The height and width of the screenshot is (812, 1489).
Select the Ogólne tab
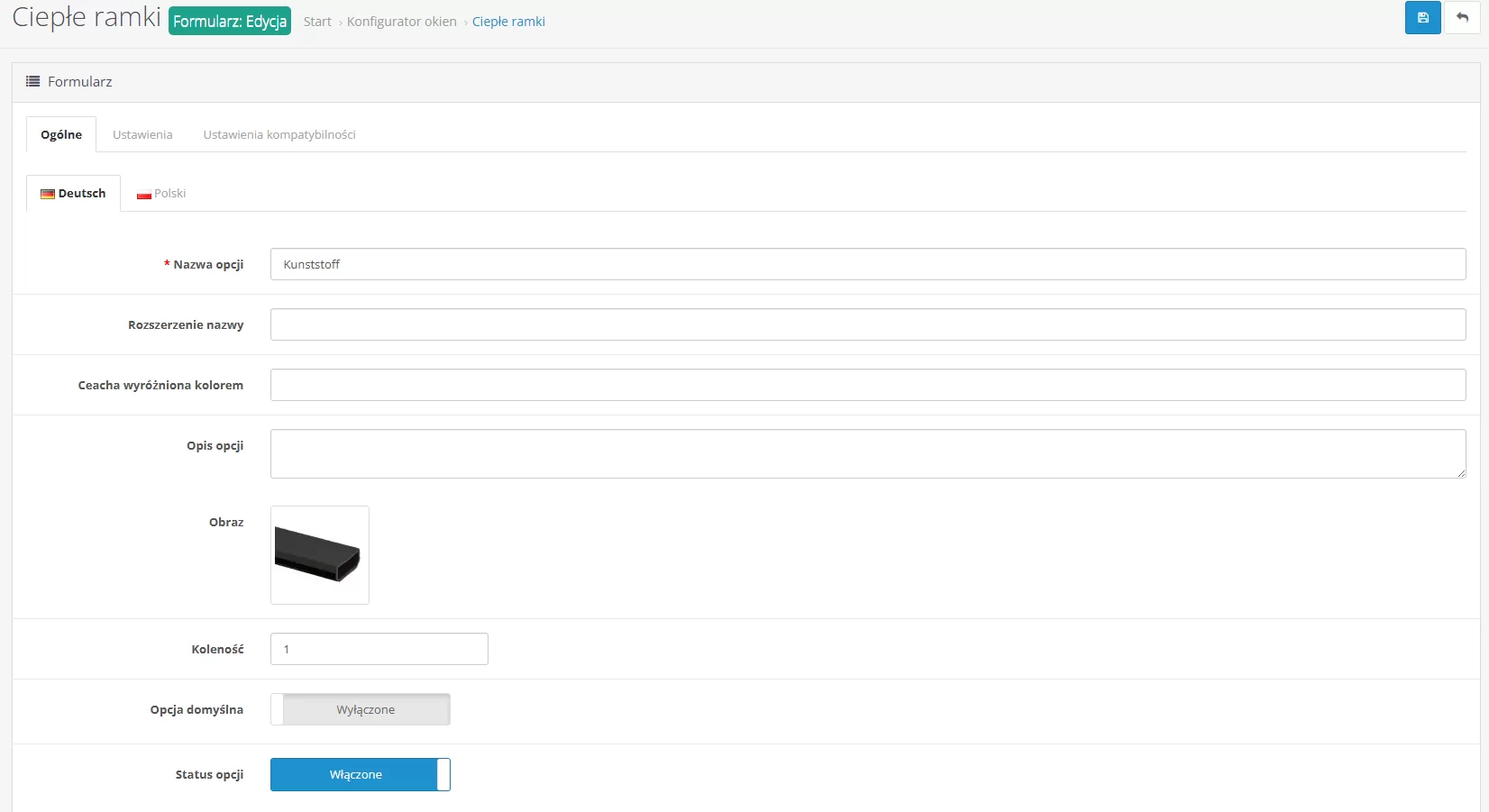61,134
